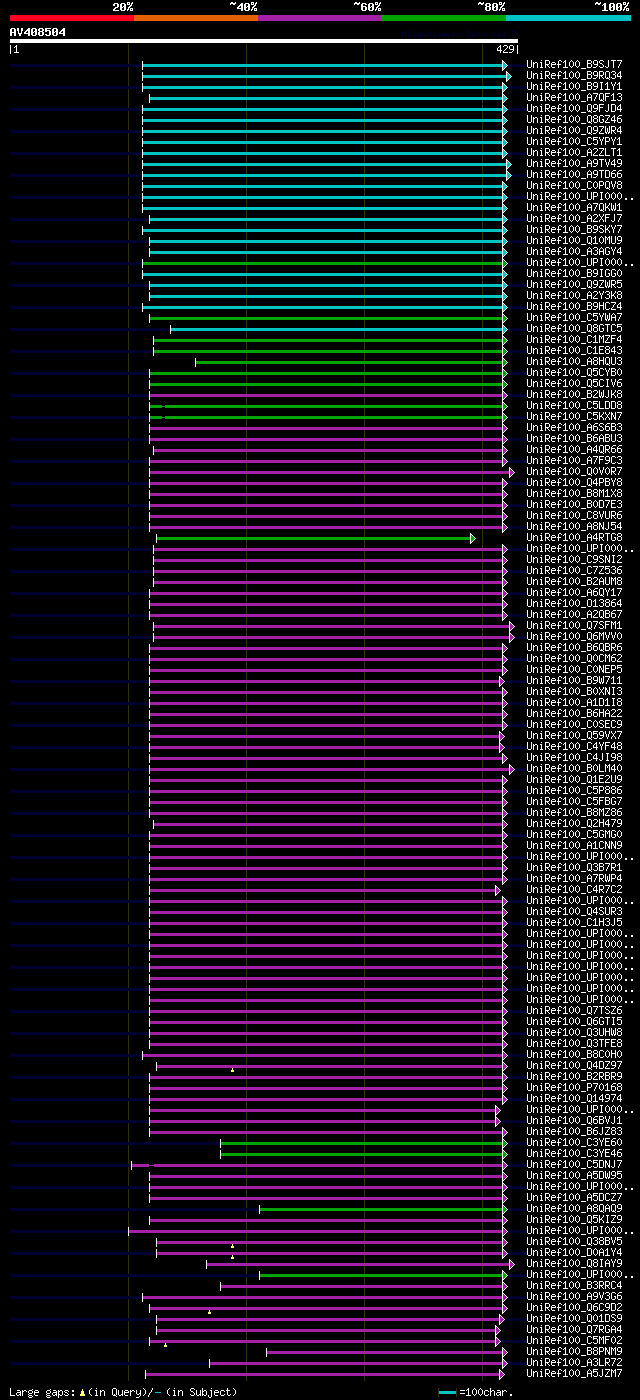Click the white query sequence ruler bar
This screenshot has width=640, height=1400.
click(263, 41)
